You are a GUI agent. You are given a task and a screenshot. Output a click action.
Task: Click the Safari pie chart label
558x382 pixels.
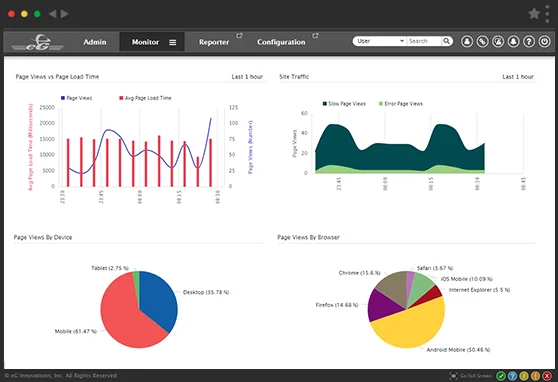point(435,268)
